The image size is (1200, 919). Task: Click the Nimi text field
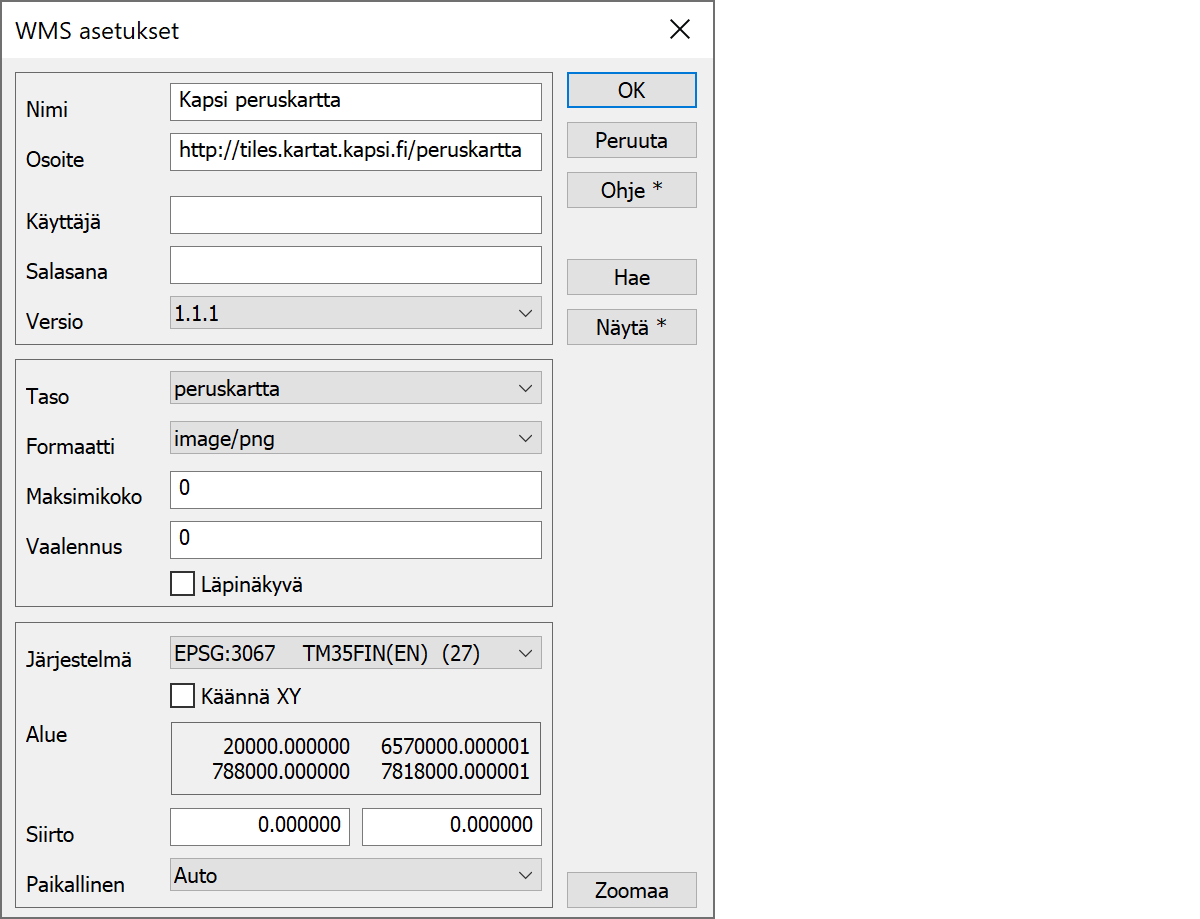(x=355, y=101)
